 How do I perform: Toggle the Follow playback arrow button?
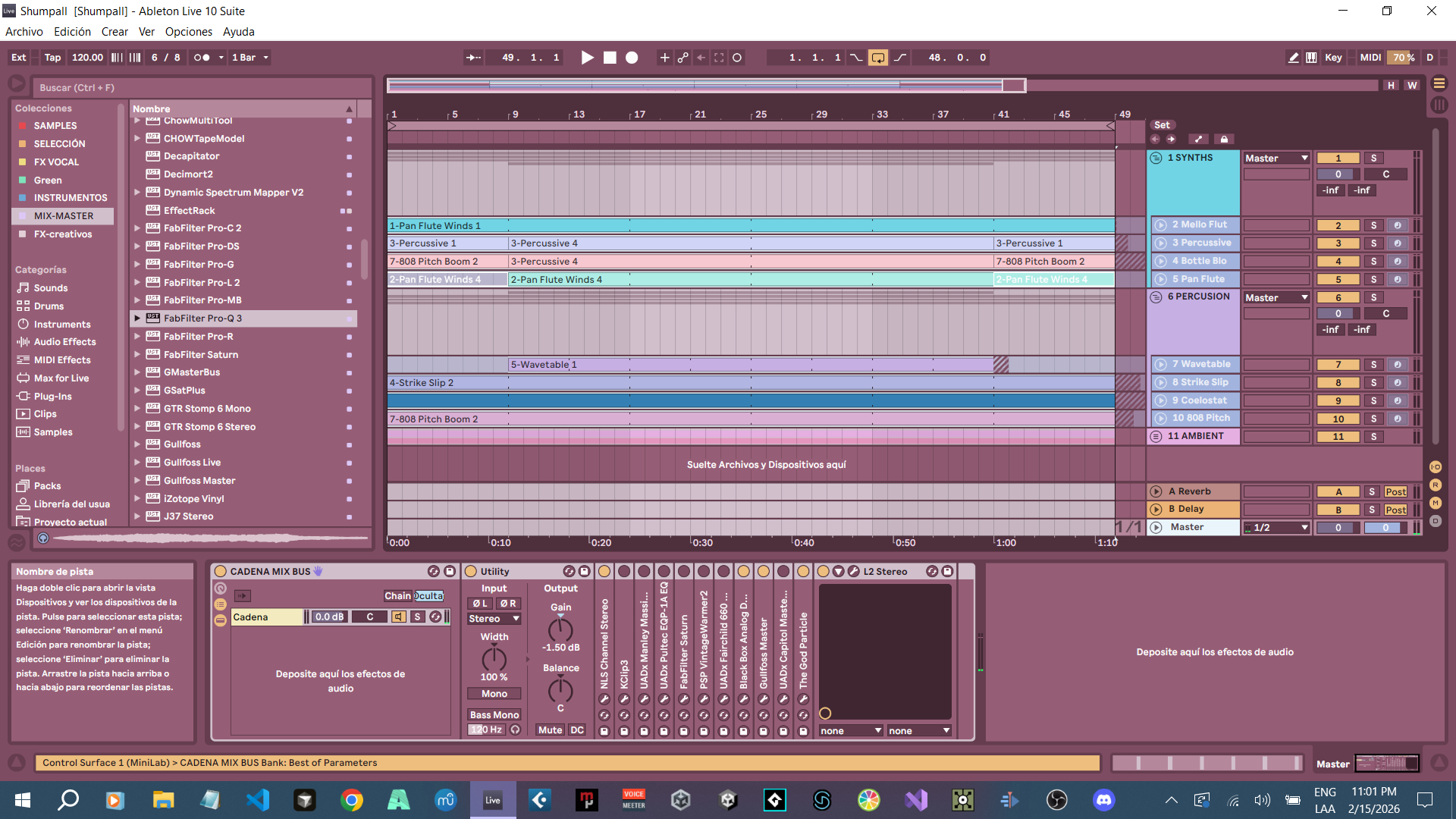point(473,58)
